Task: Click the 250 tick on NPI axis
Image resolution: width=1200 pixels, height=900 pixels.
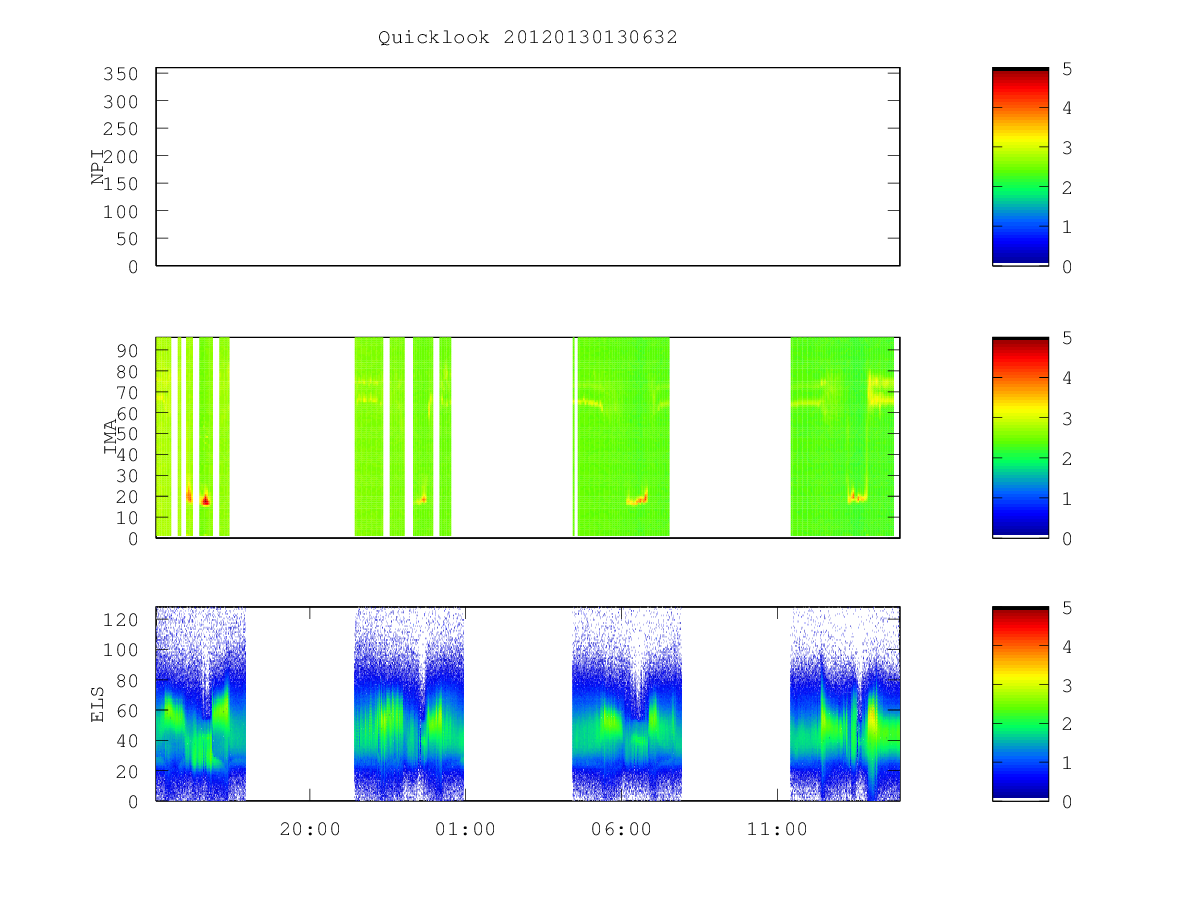Action: 123,129
